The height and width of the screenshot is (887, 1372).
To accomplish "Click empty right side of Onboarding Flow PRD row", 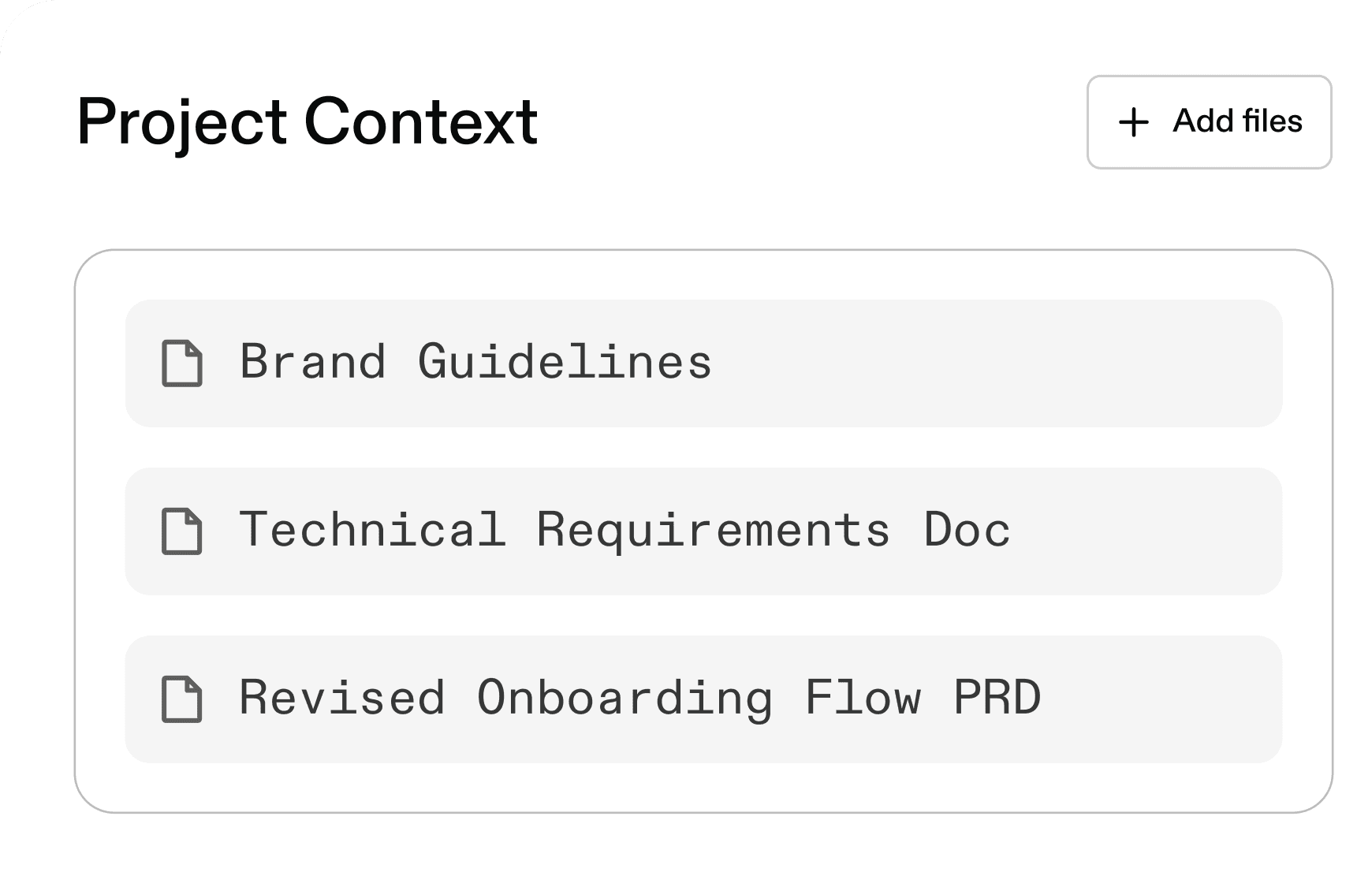I will point(1183,699).
